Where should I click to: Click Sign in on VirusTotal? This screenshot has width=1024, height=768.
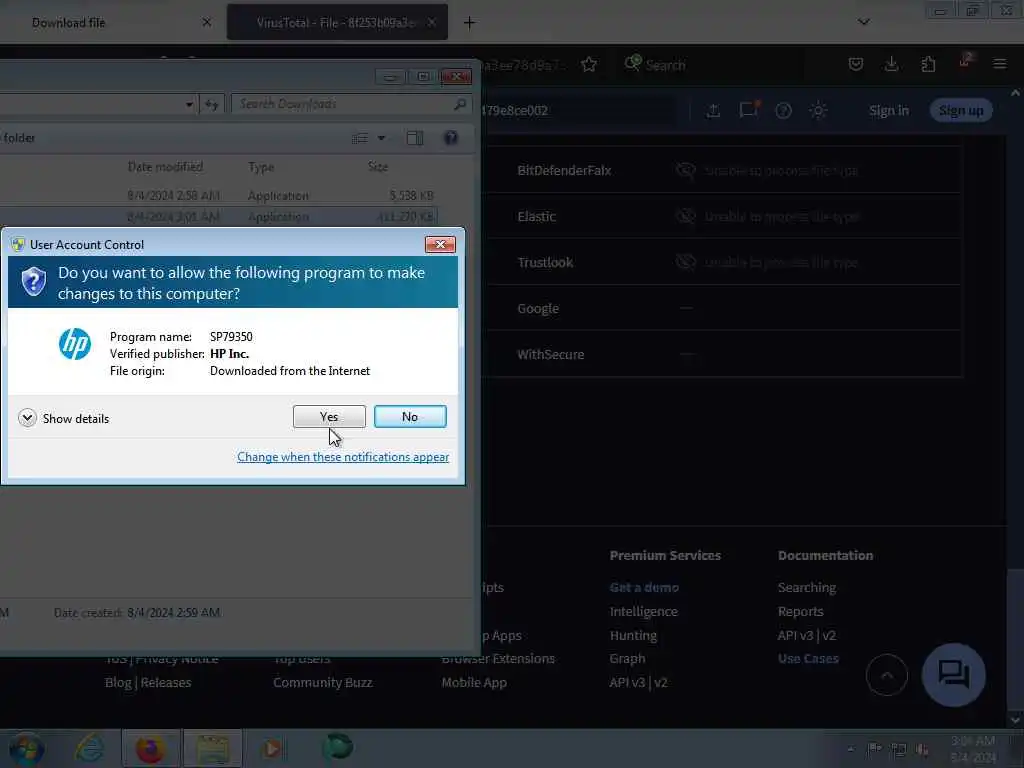889,110
